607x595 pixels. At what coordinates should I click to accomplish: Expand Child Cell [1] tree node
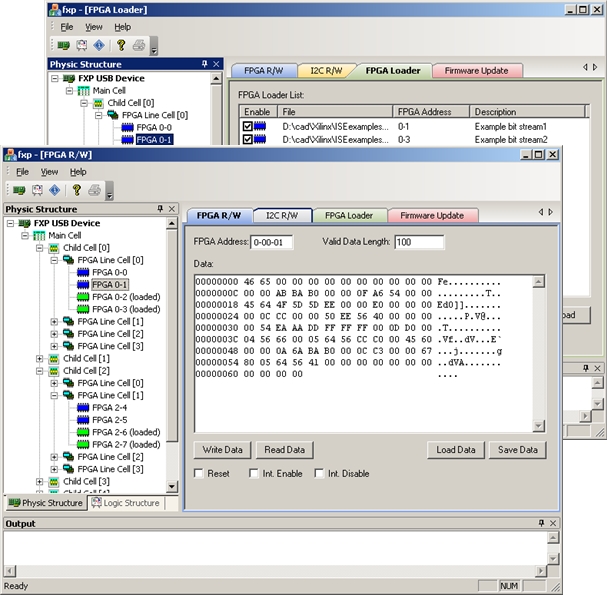pyautogui.click(x=40, y=358)
